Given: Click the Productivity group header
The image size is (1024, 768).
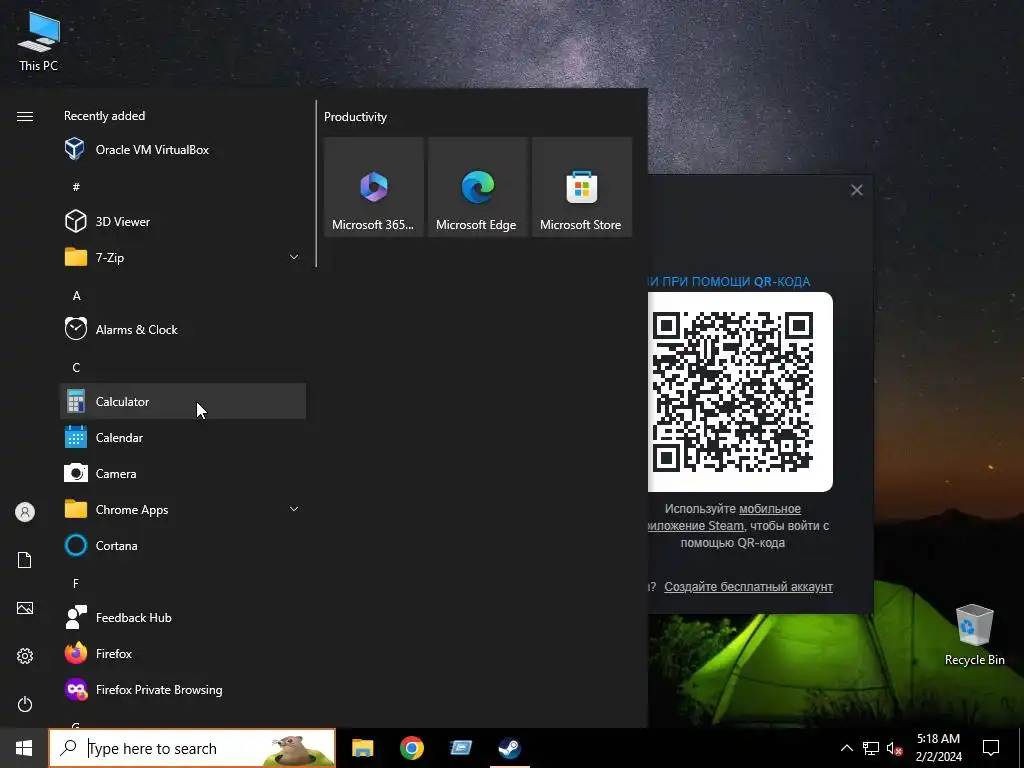Looking at the screenshot, I should [355, 117].
